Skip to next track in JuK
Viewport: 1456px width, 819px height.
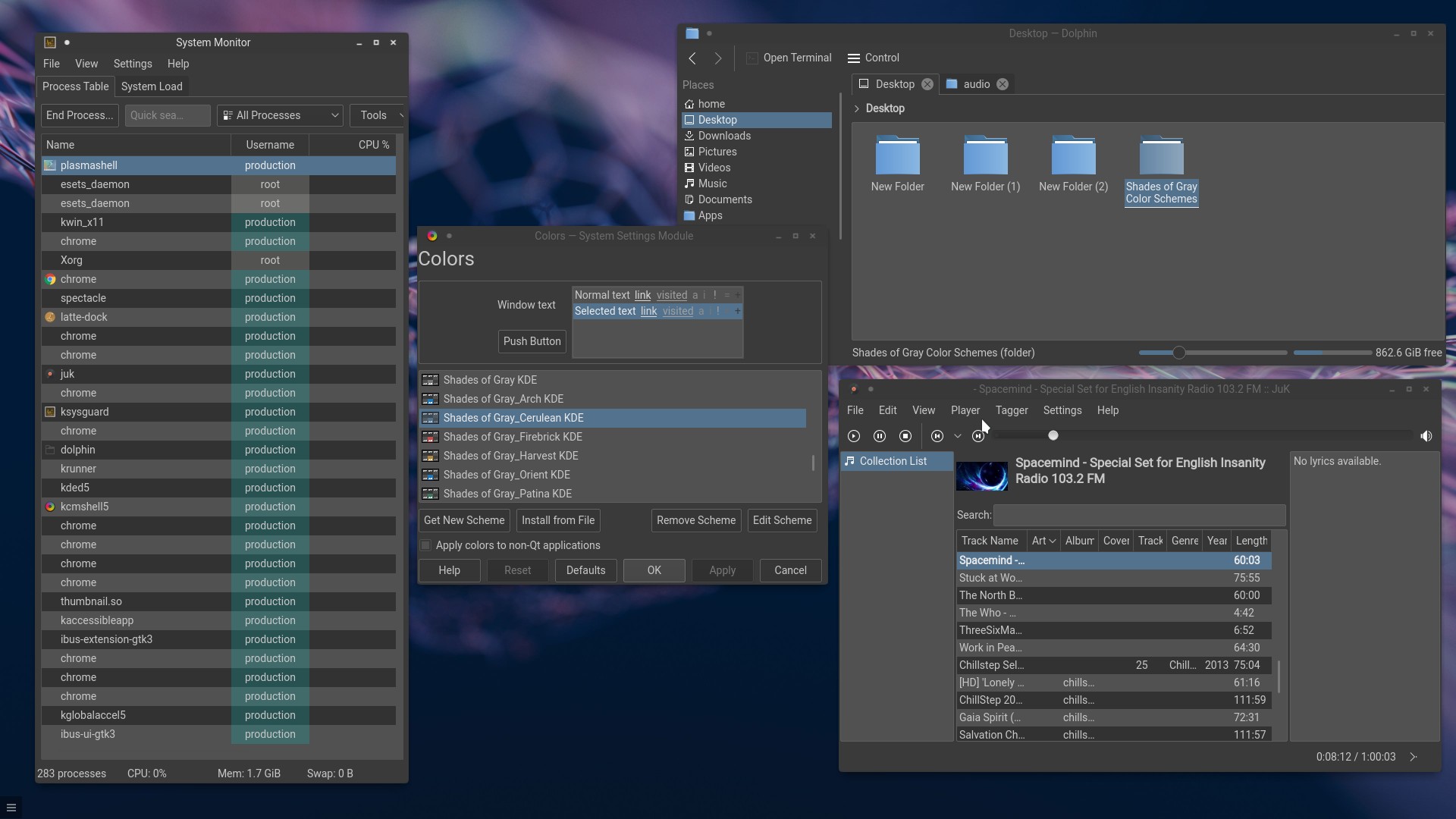[x=978, y=436]
